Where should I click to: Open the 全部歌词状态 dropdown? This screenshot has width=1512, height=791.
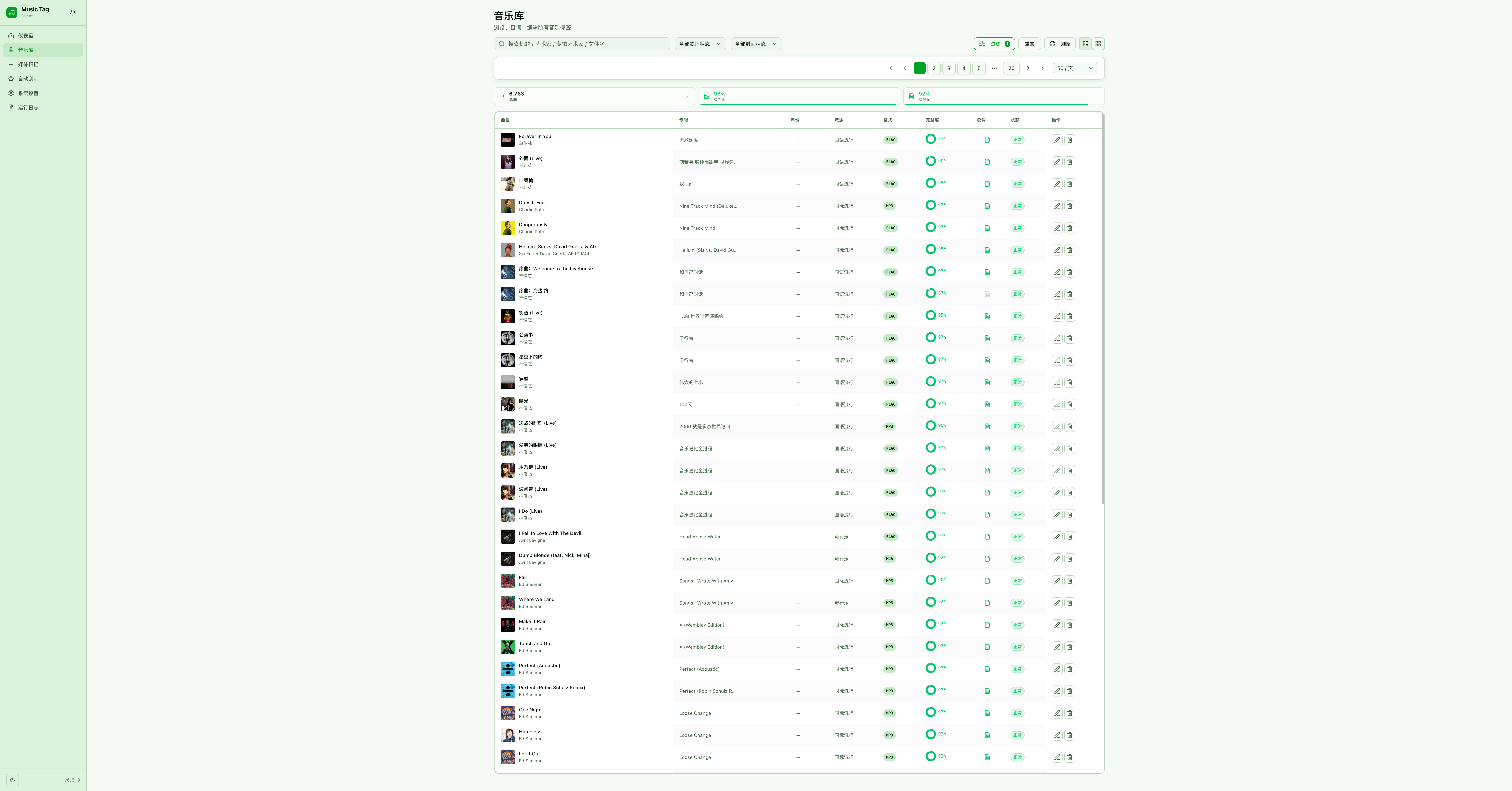(x=700, y=44)
